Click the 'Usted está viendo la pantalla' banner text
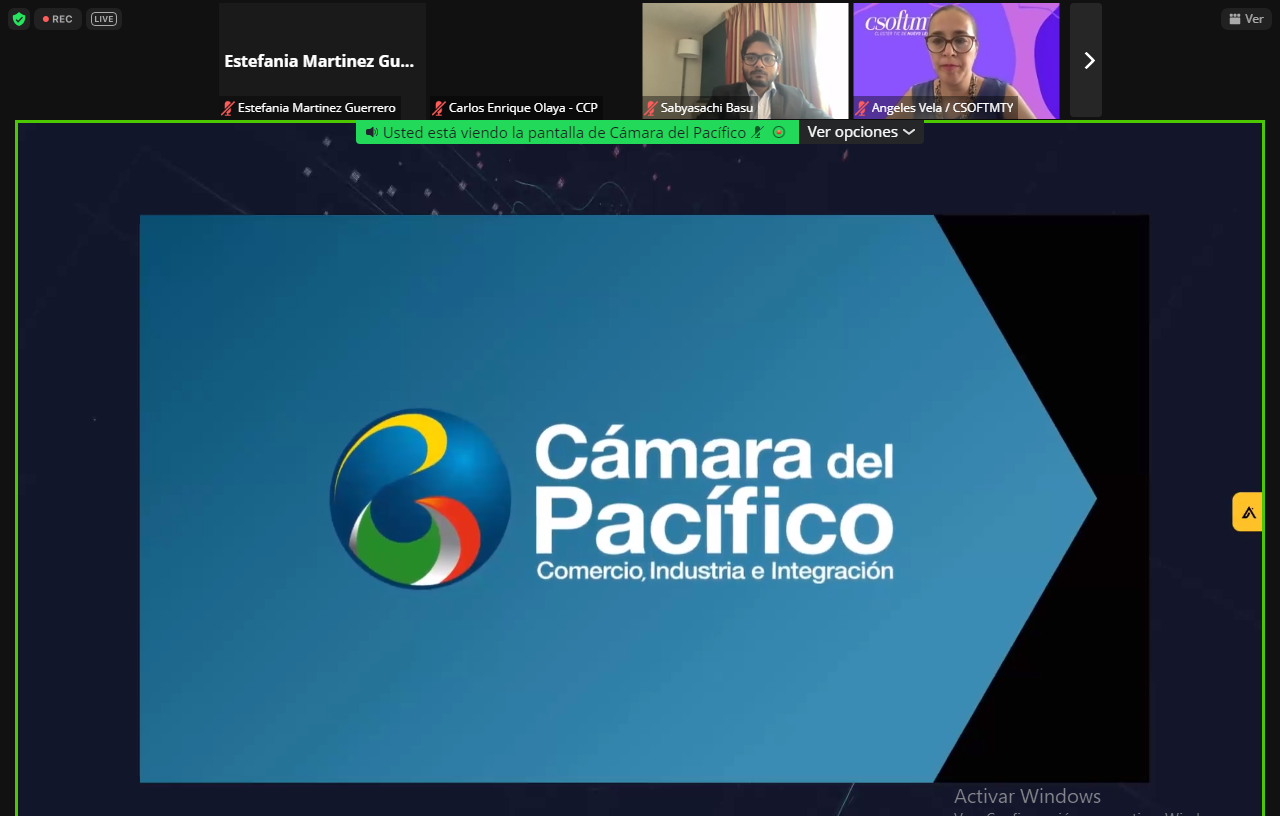 point(564,132)
